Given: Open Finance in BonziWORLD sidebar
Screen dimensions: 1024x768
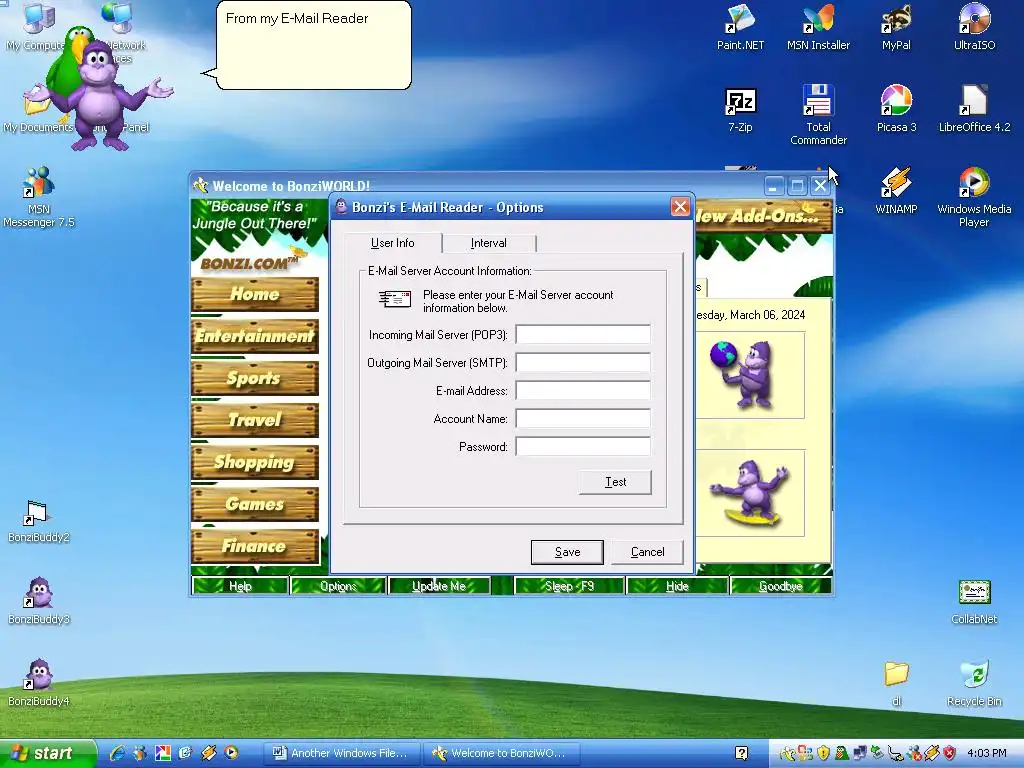Looking at the screenshot, I should (255, 546).
